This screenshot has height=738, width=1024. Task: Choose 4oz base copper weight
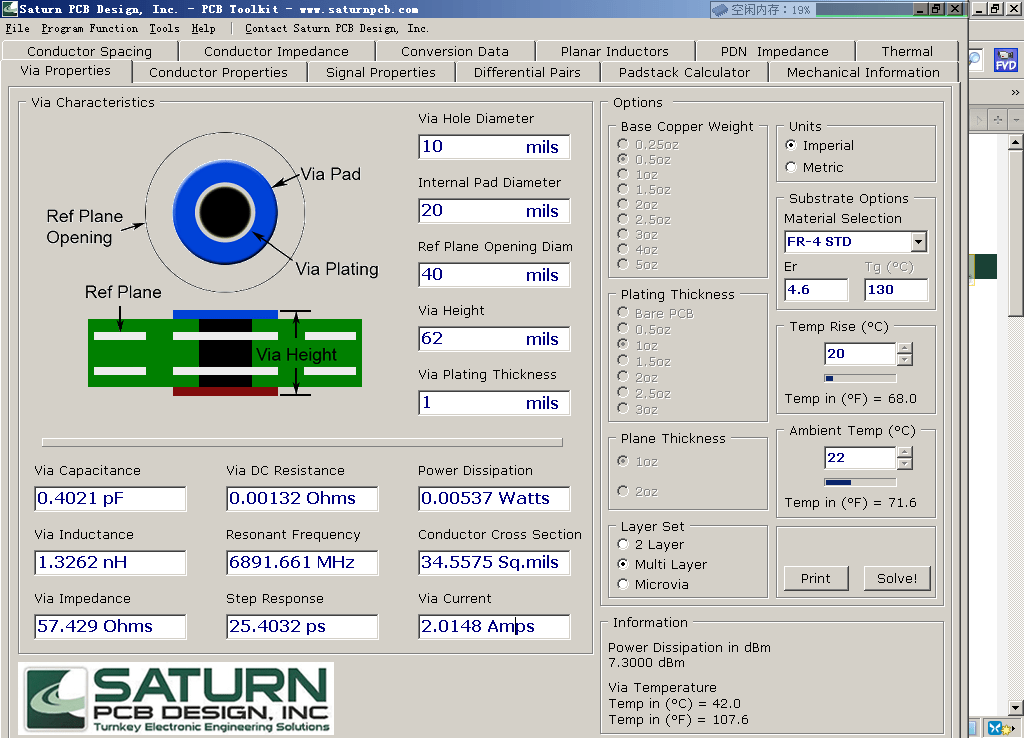[637, 249]
